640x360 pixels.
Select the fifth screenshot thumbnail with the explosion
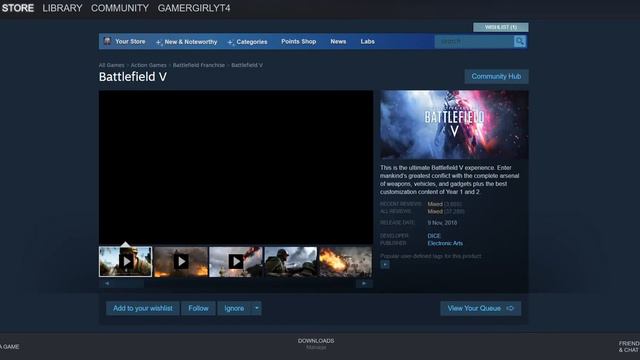pyautogui.click(x=345, y=262)
